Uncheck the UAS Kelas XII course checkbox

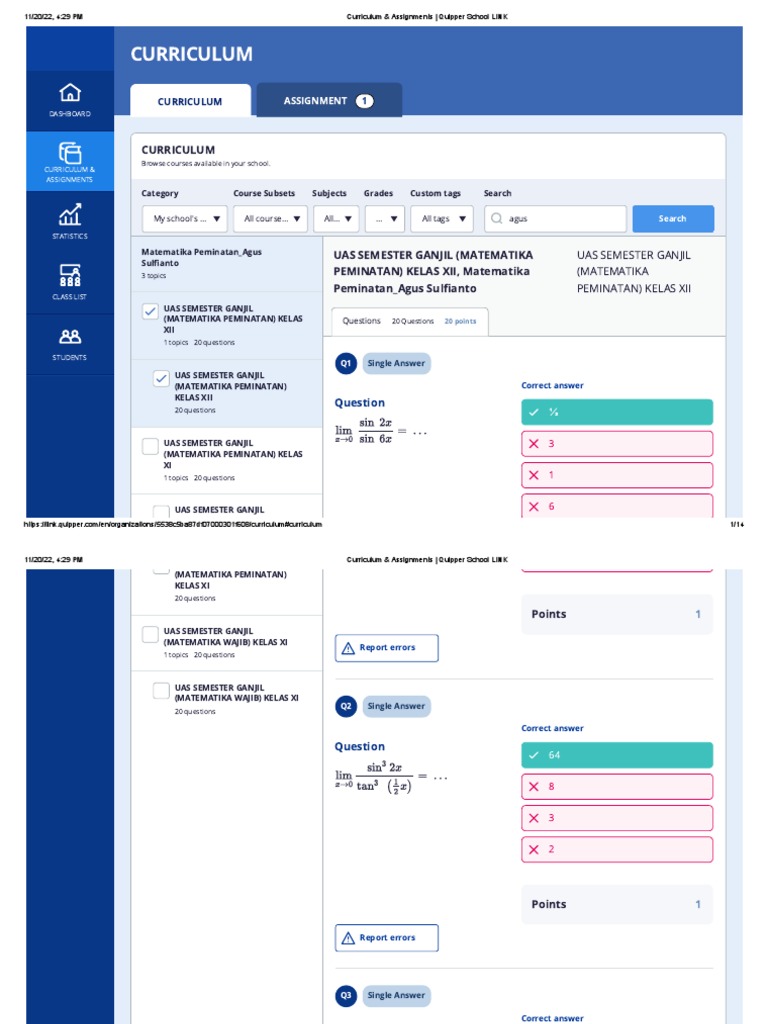pos(150,312)
